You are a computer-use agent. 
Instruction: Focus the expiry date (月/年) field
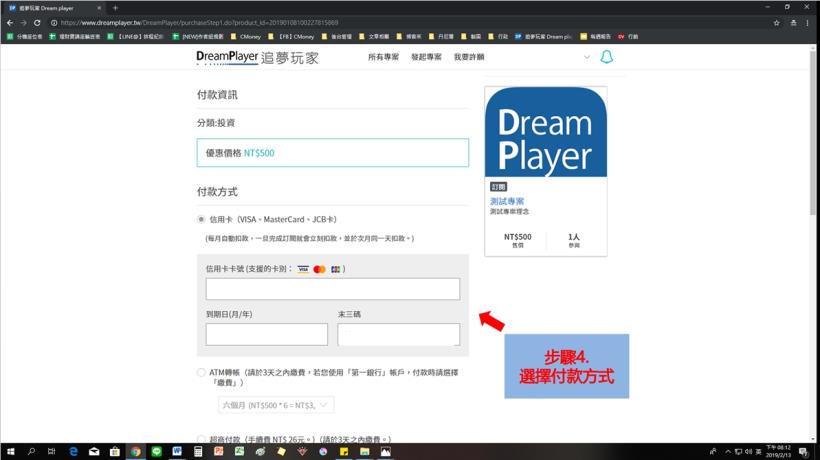coord(267,335)
